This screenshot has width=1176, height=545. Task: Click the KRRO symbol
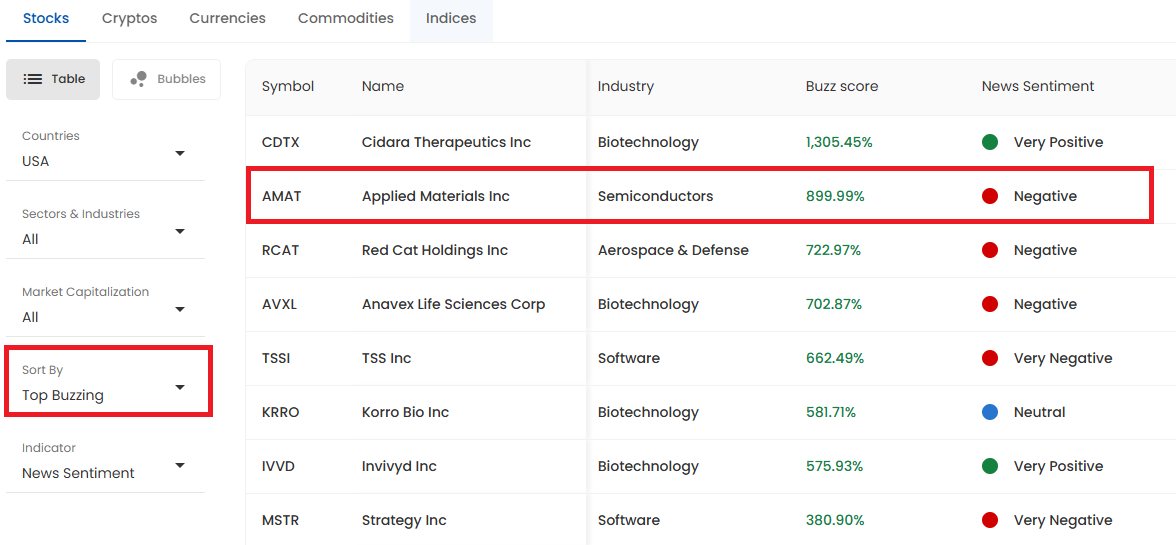[280, 412]
